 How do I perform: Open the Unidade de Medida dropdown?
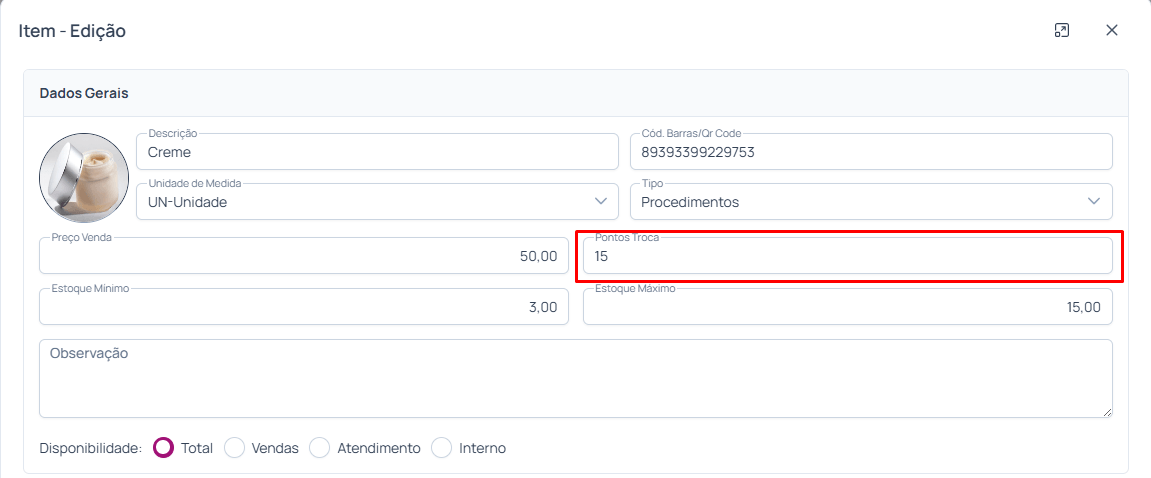click(377, 201)
